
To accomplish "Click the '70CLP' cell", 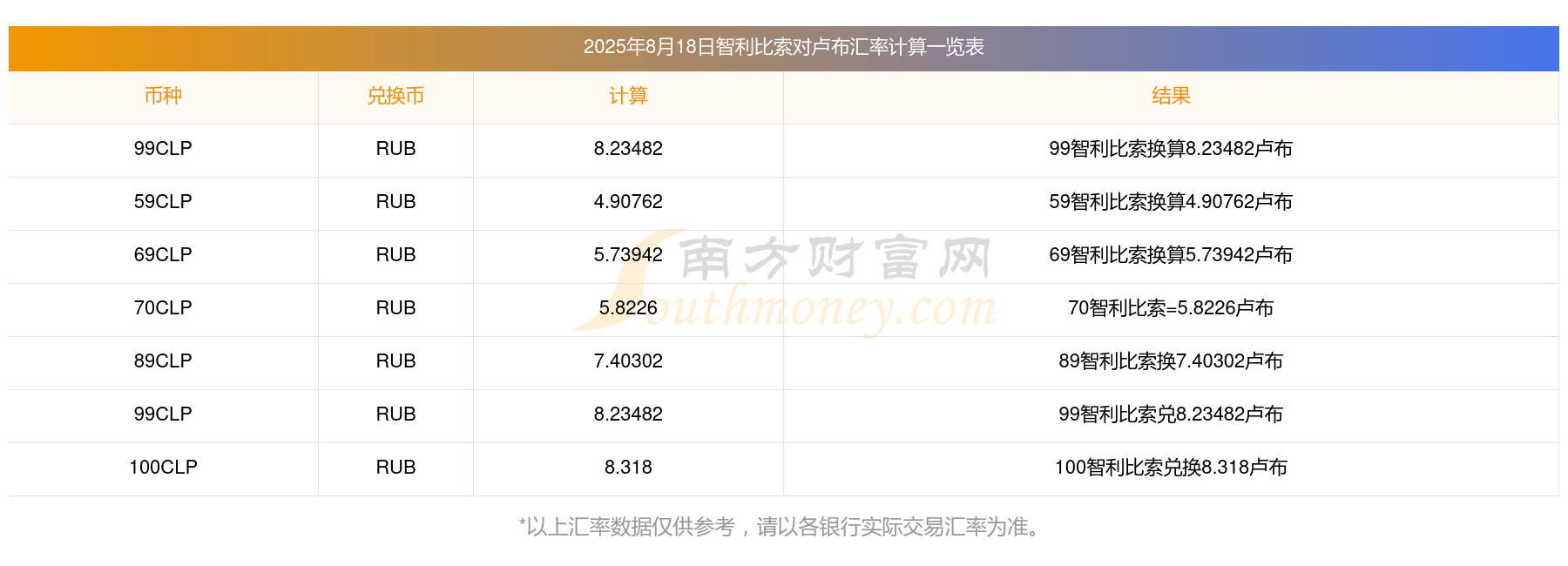I will pyautogui.click(x=163, y=308).
